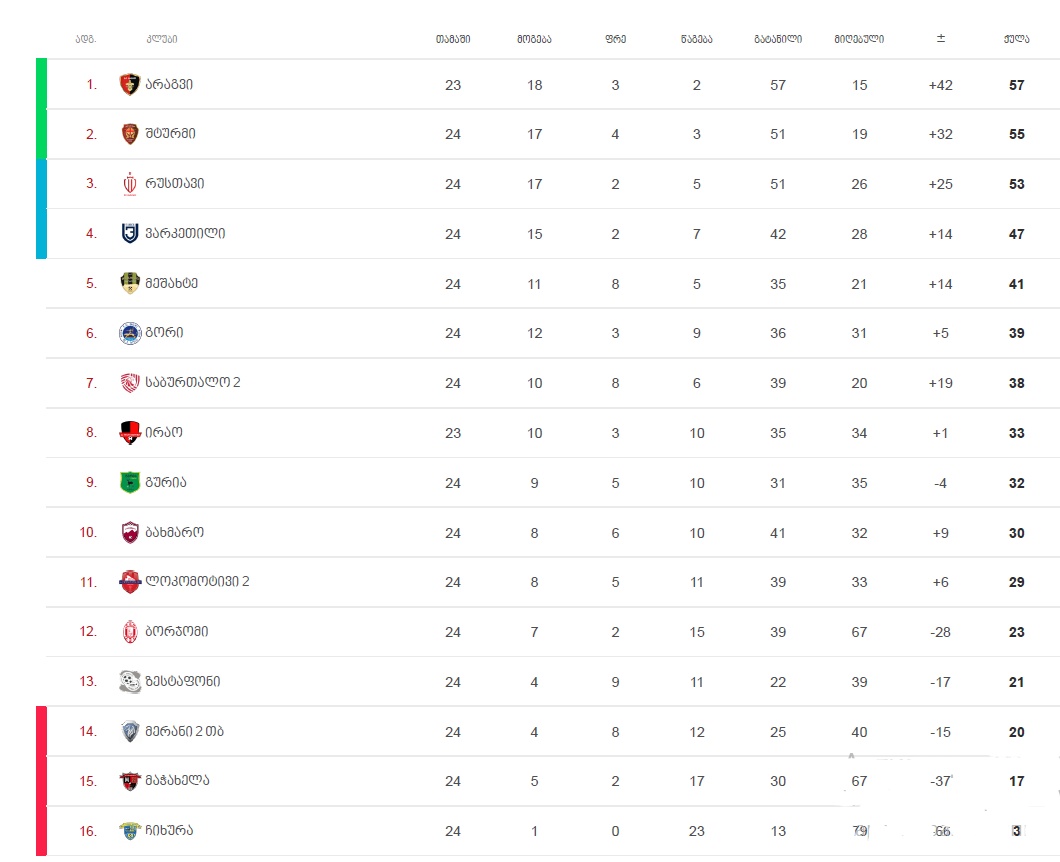Click the ზესტაფონი (Zestafoni) club name
1060x862 pixels.
182,681
